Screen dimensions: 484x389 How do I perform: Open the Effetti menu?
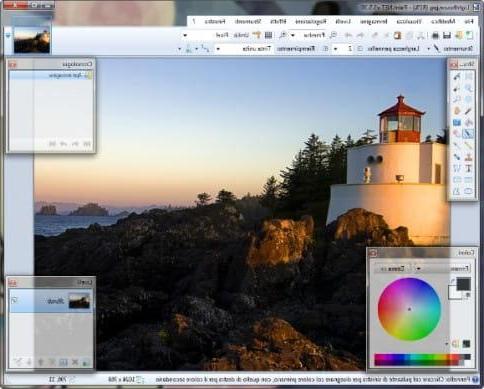click(x=278, y=21)
